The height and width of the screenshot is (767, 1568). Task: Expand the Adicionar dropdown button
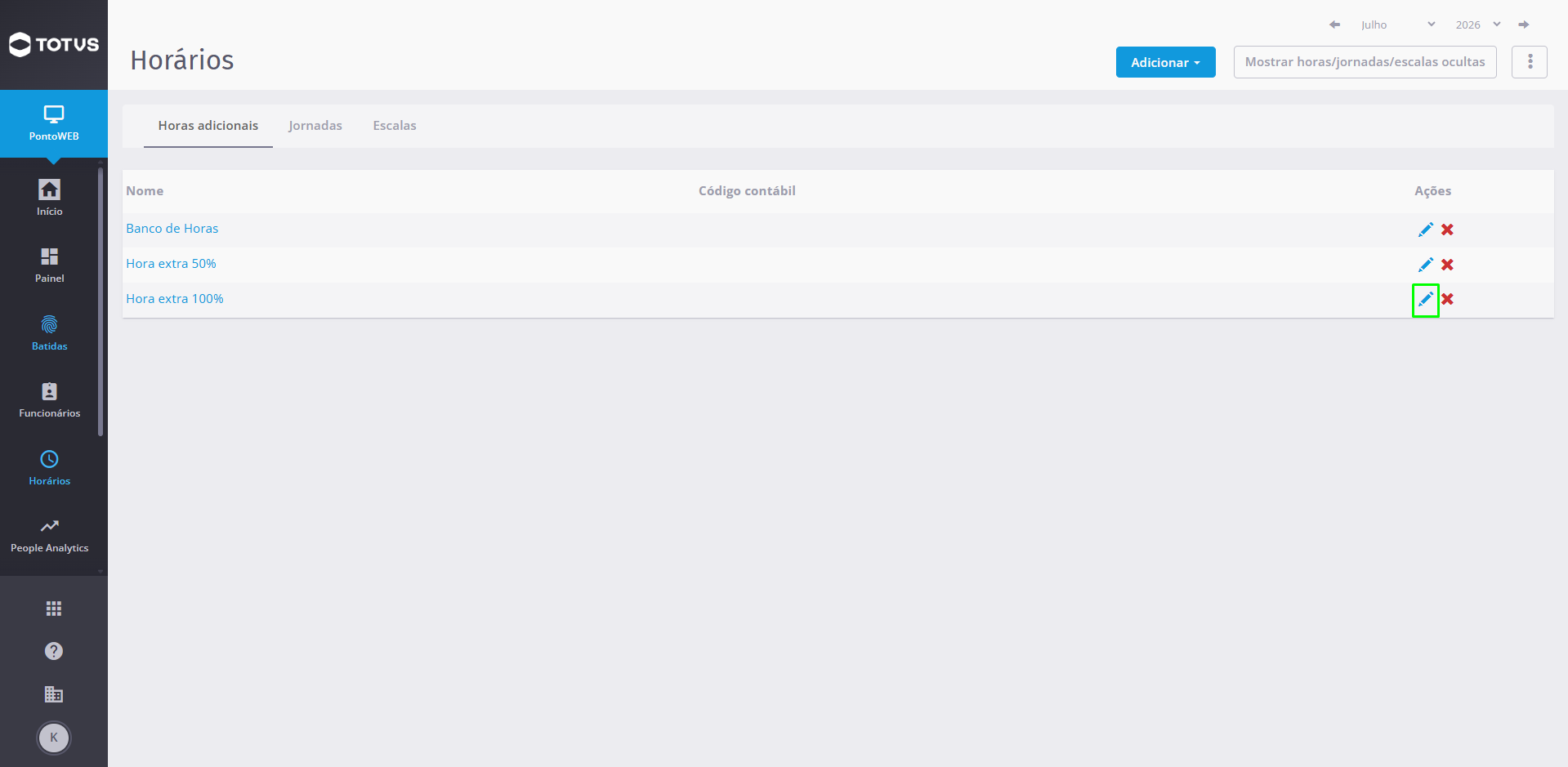[x=1165, y=62]
